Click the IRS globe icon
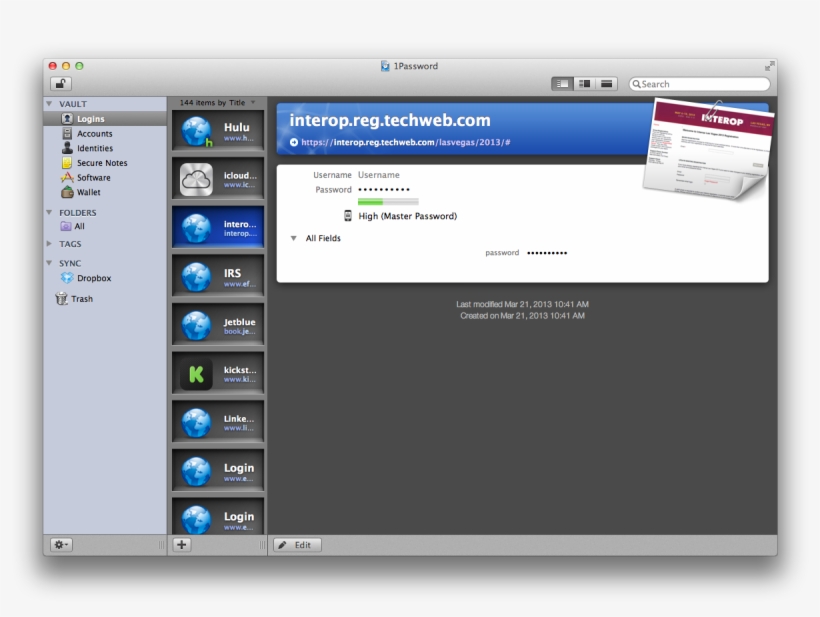Image resolution: width=820 pixels, height=617 pixels. point(196,277)
